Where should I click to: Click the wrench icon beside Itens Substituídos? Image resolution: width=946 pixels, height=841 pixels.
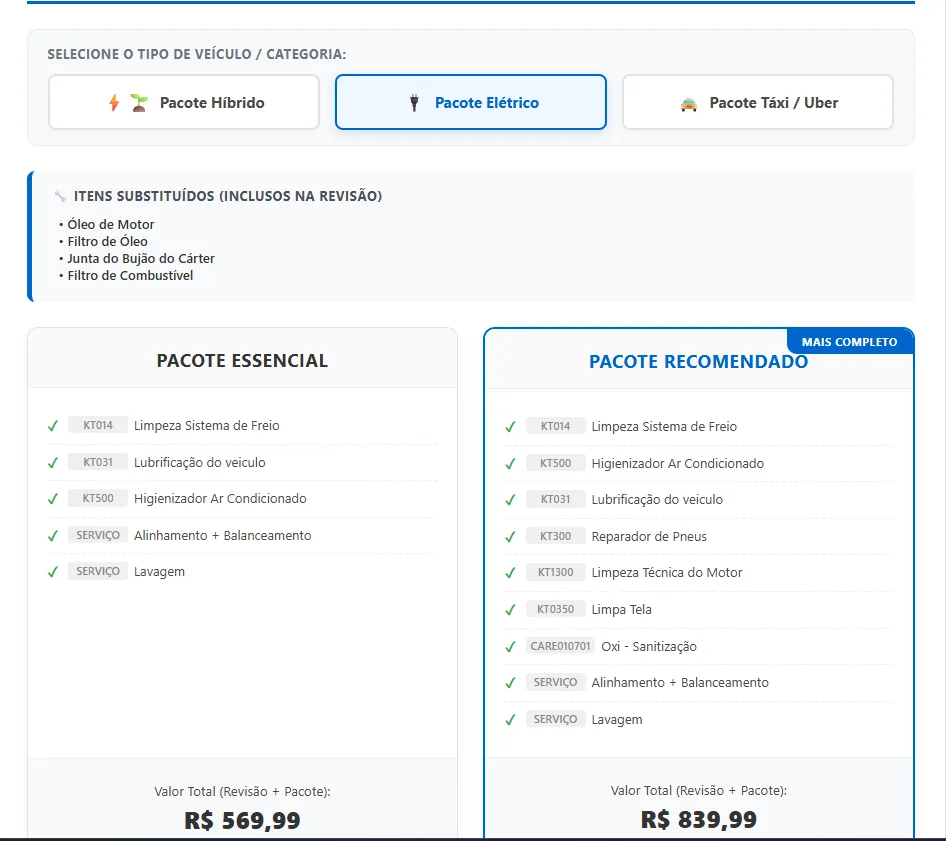[60, 196]
